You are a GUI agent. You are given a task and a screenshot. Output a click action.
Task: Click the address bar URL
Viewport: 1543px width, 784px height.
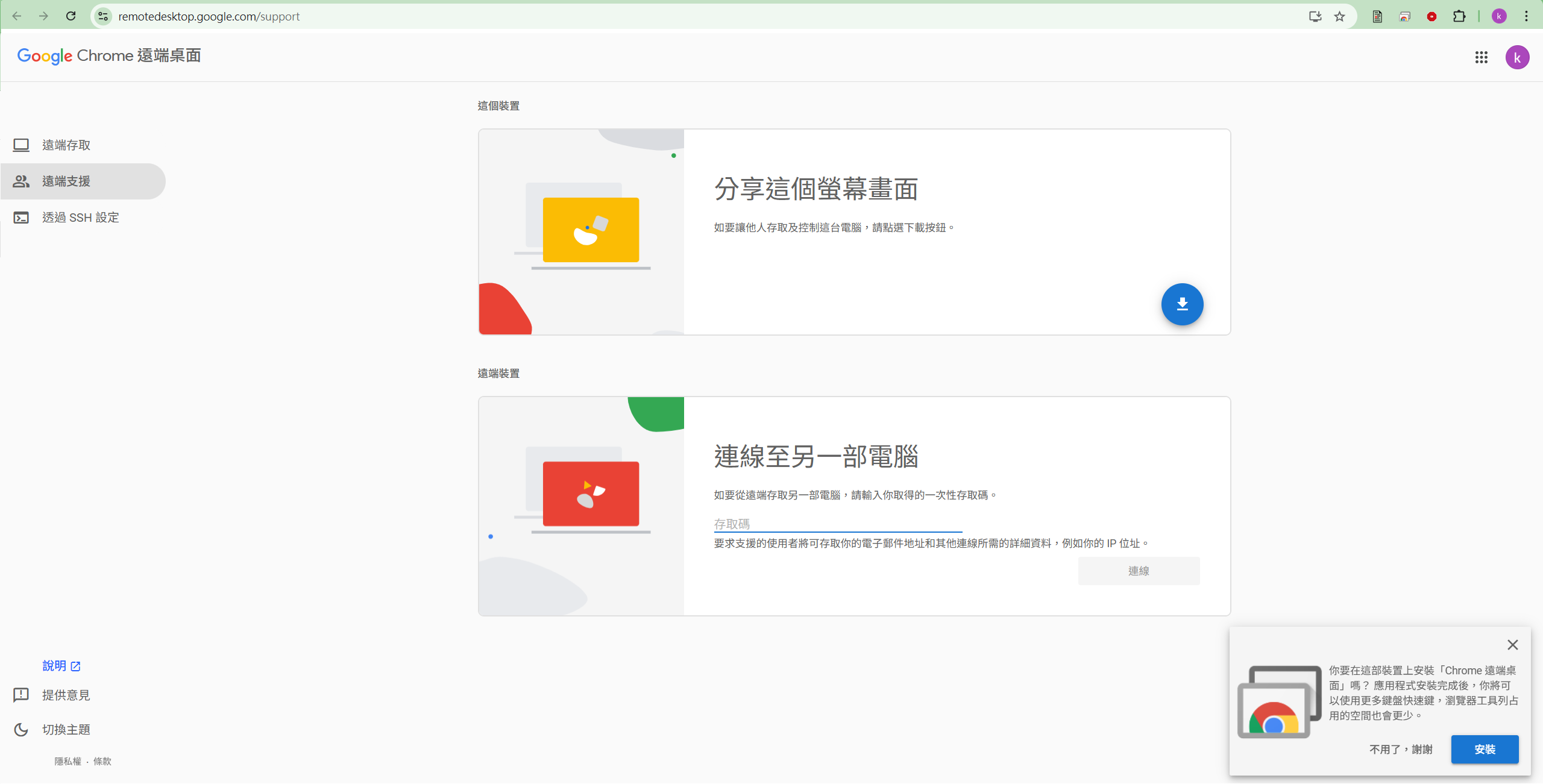point(209,16)
